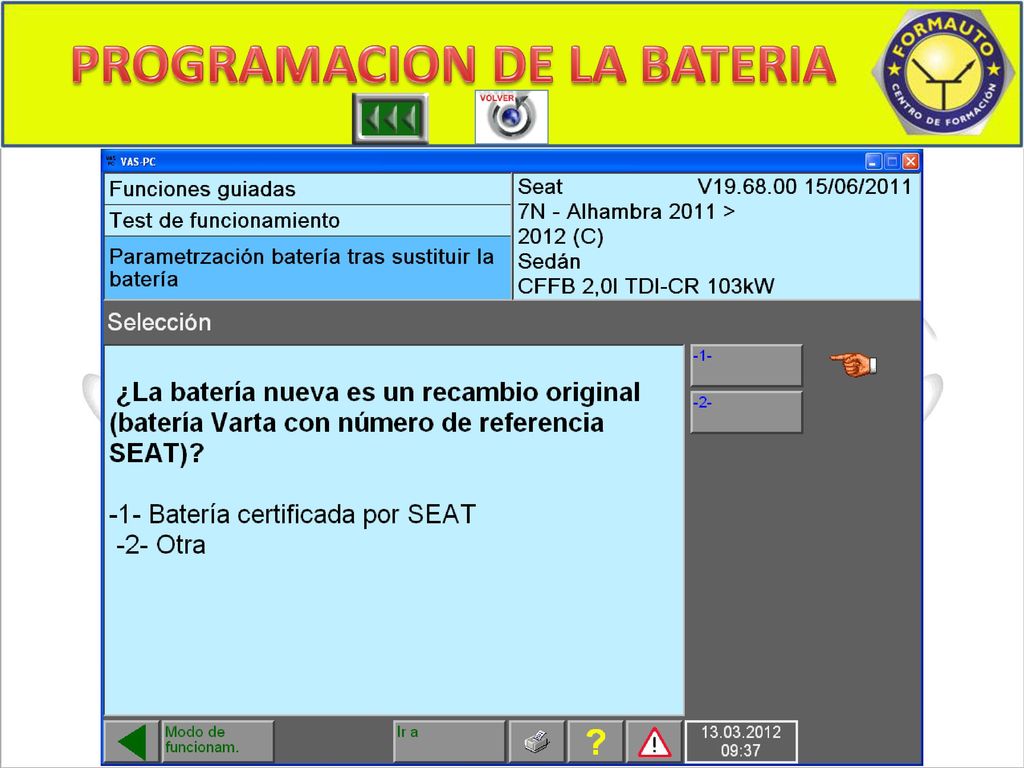The image size is (1024, 768).
Task: Maximize the VAS-PC window
Action: point(891,161)
